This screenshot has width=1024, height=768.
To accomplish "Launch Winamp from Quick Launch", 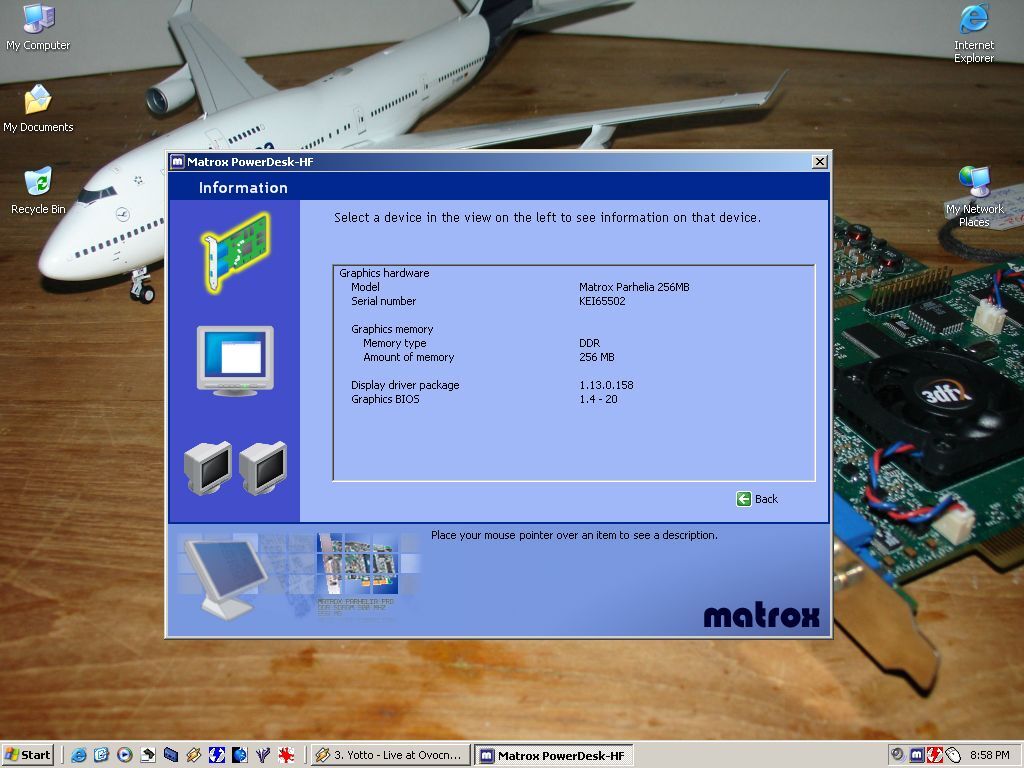I will pyautogui.click(x=193, y=755).
